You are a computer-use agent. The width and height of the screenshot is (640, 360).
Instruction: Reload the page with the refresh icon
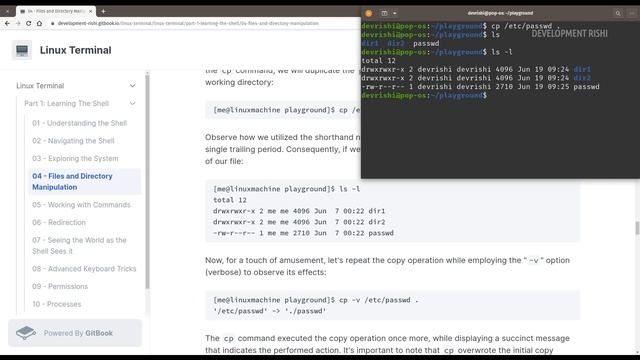[x=29, y=24]
